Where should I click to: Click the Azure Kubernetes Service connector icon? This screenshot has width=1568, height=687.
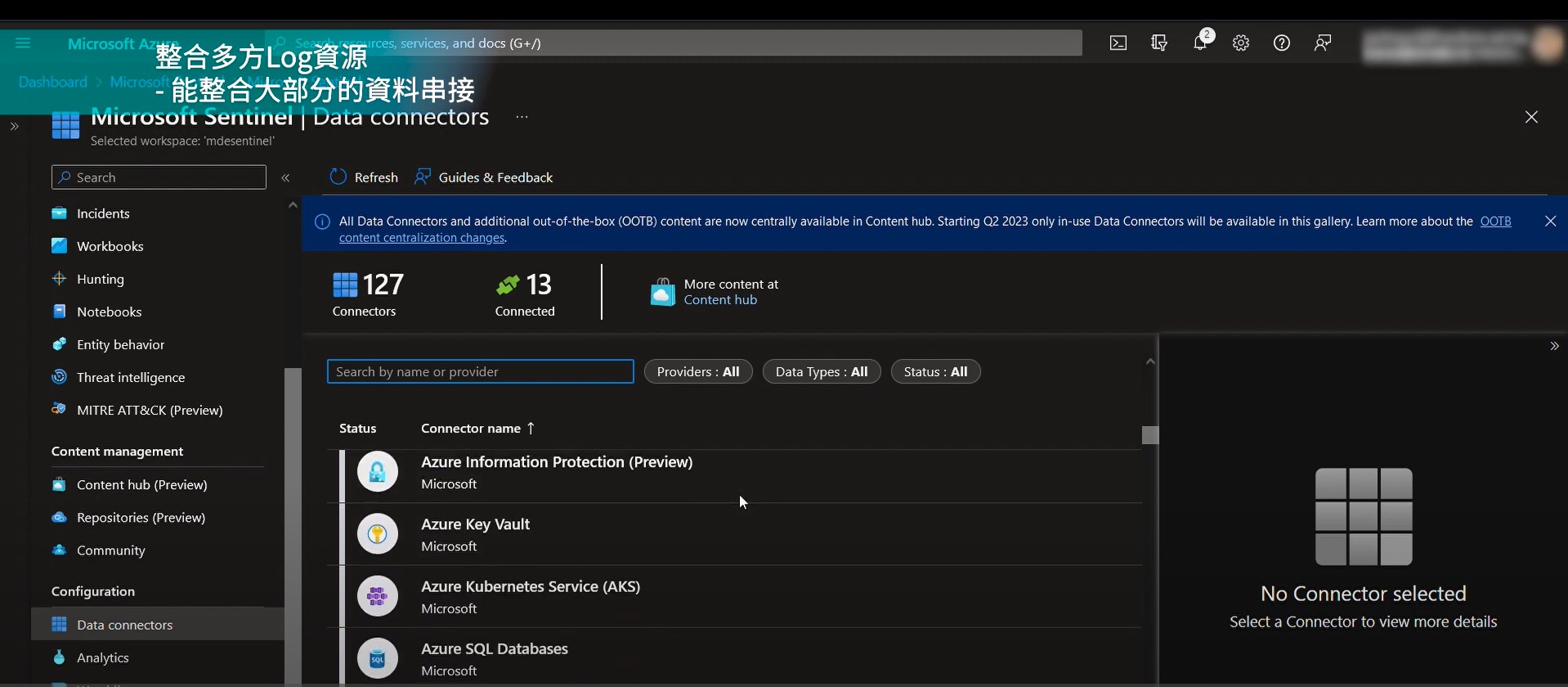click(377, 596)
